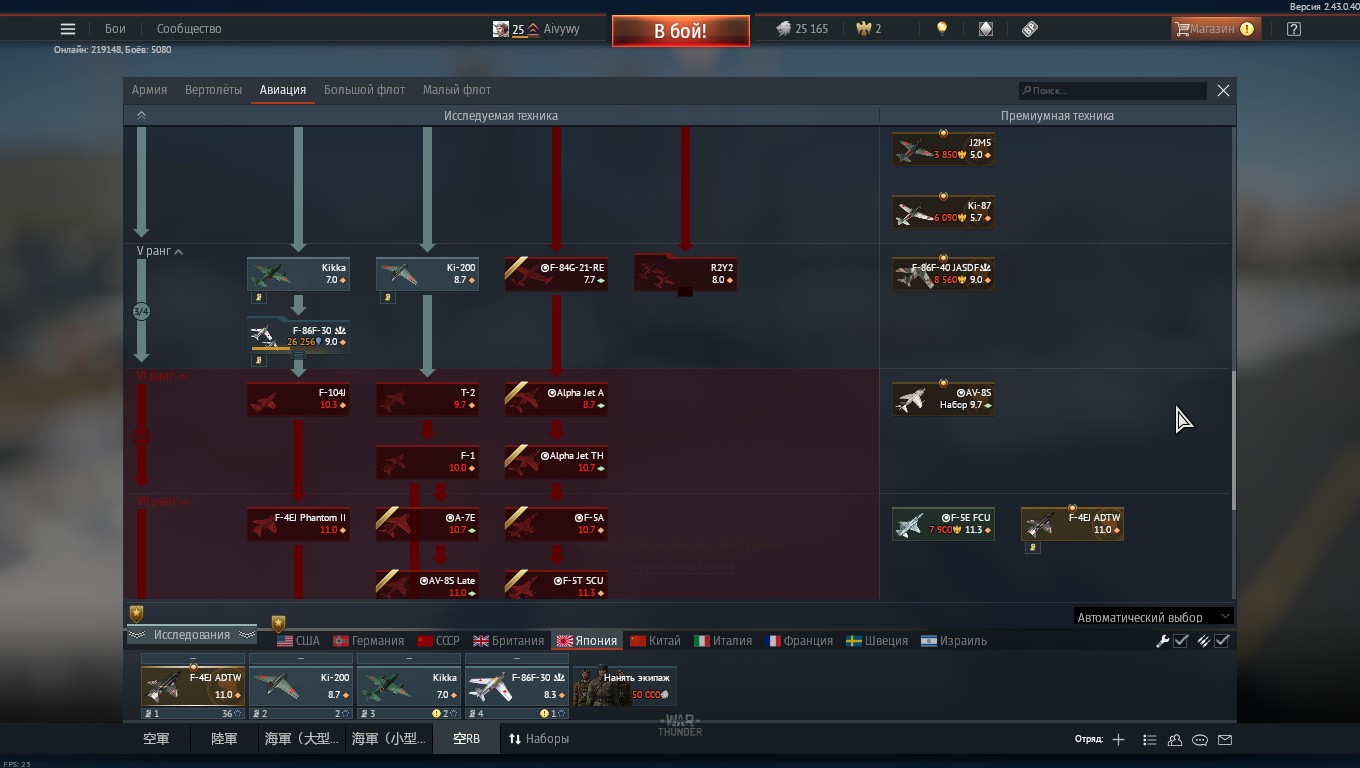Viewport: 1360px width, 768px height.
Task: Click Нанять экипаж crew slot
Action: coord(625,686)
